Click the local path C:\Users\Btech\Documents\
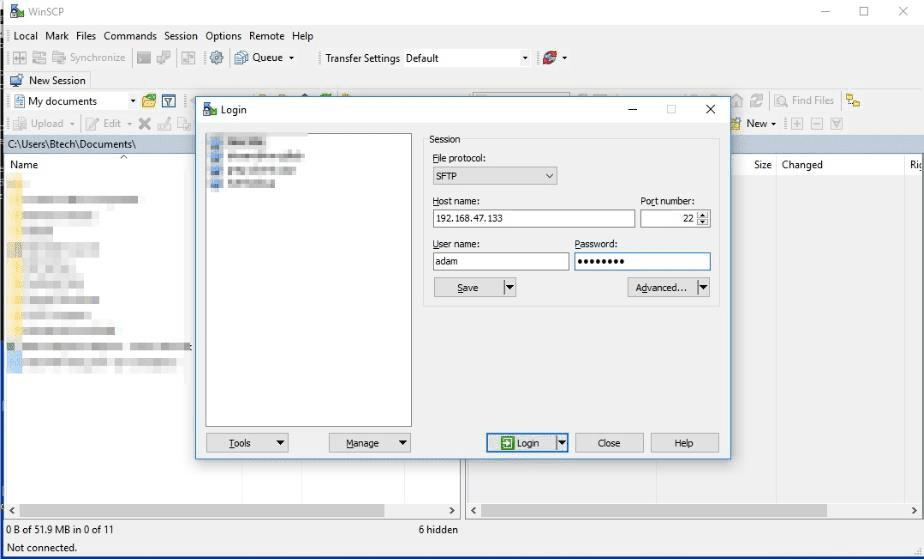The height and width of the screenshot is (559, 924). 72,144
